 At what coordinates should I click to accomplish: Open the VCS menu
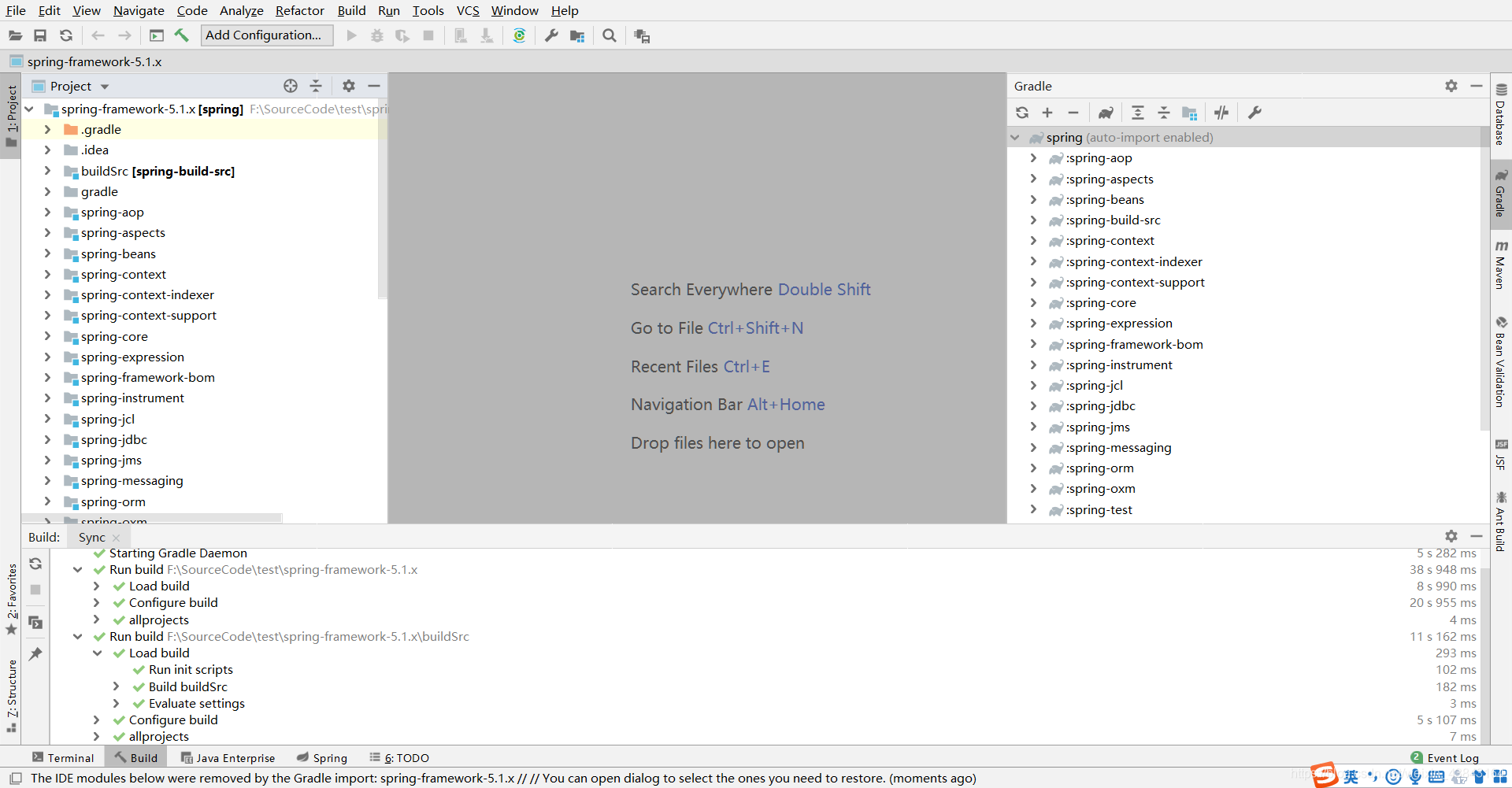click(468, 10)
